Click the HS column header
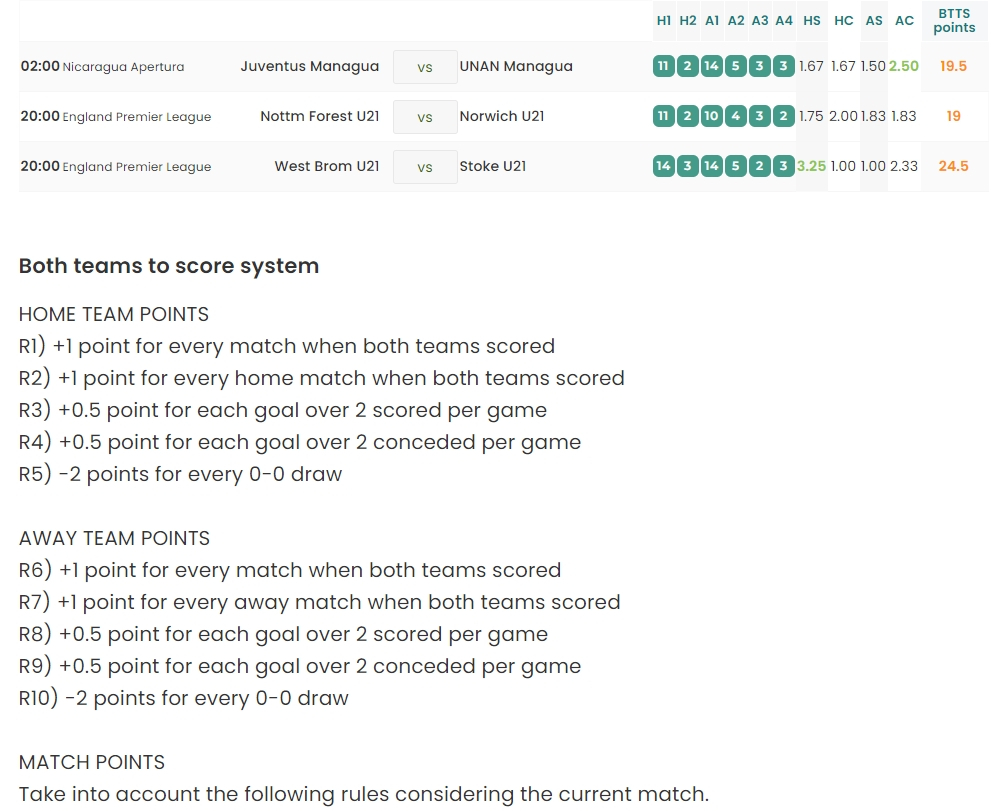991x811 pixels. point(812,21)
